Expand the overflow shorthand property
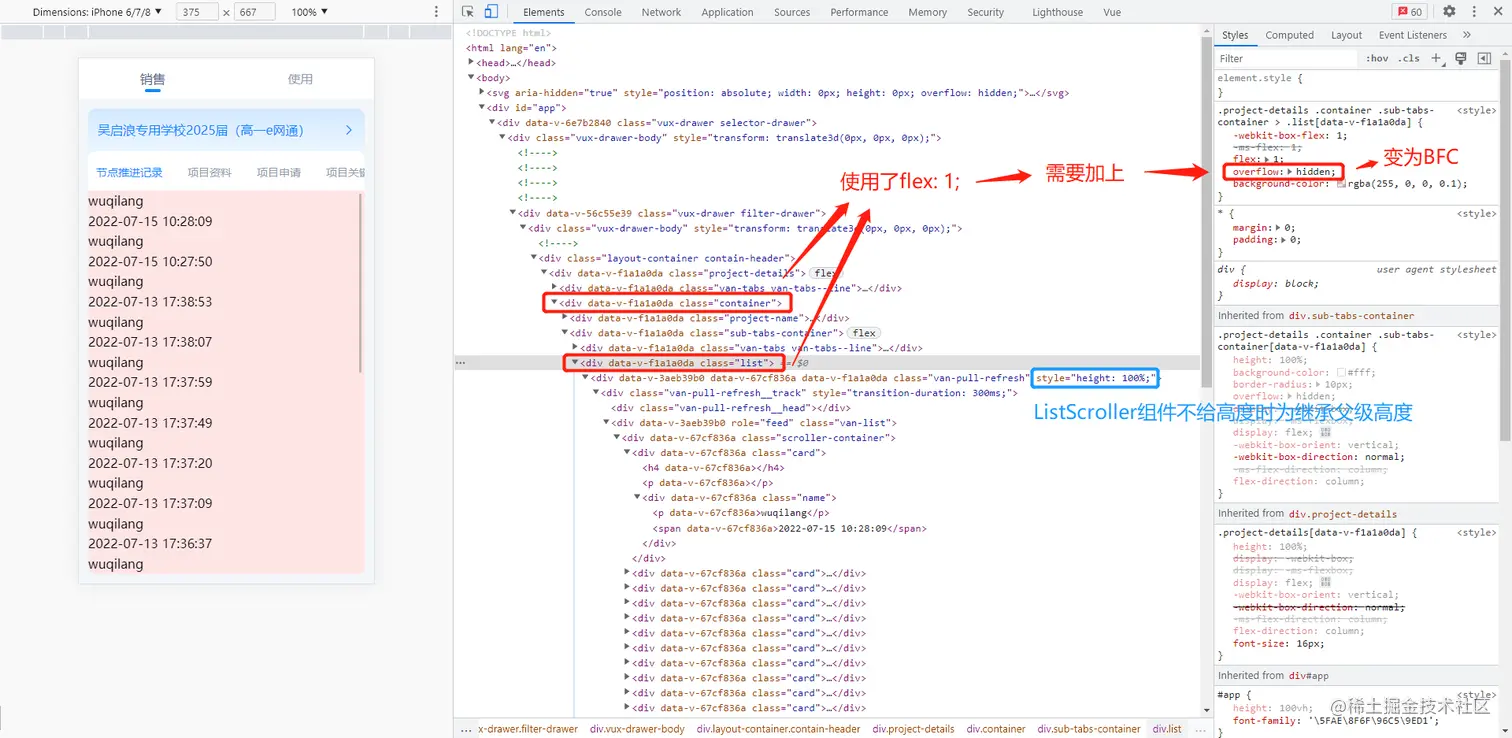The height and width of the screenshot is (738, 1512). (x=1290, y=172)
